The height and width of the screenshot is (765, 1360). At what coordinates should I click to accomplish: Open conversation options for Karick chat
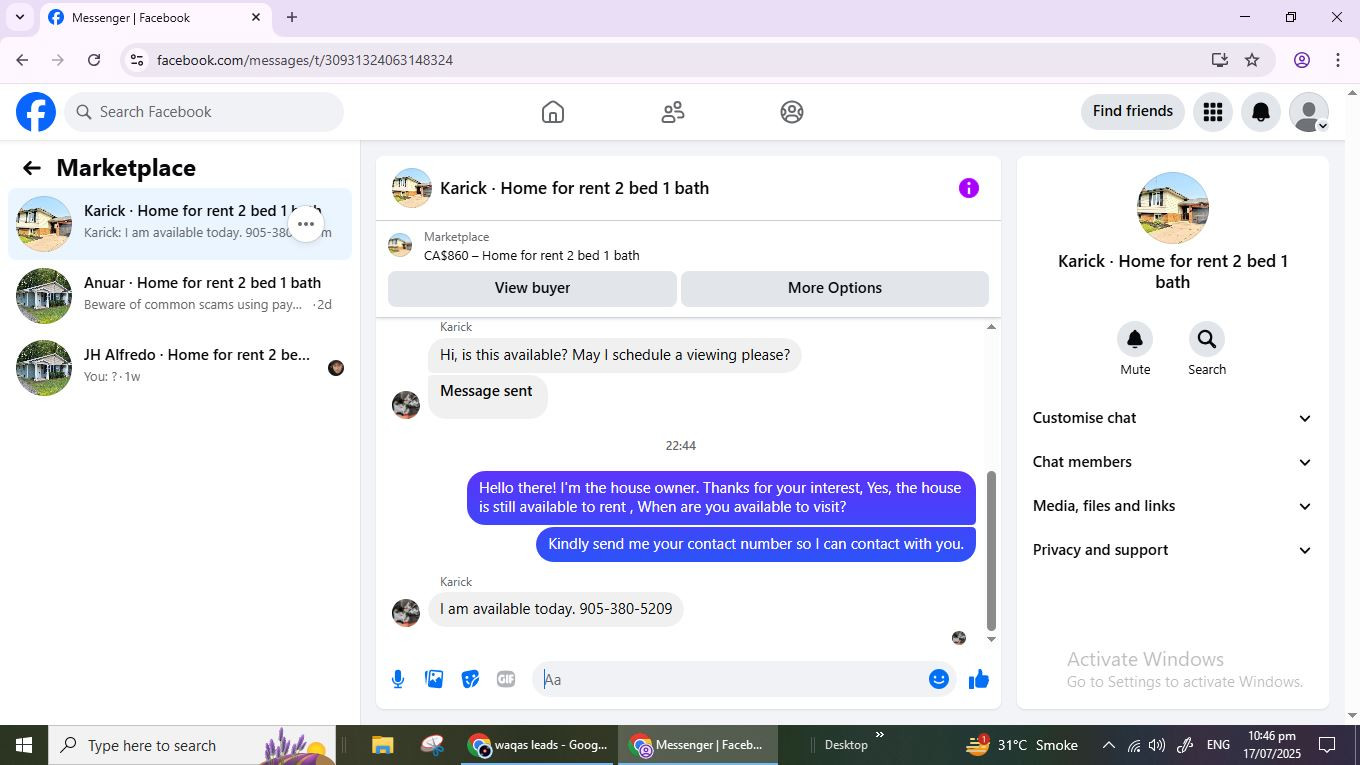tap(306, 224)
